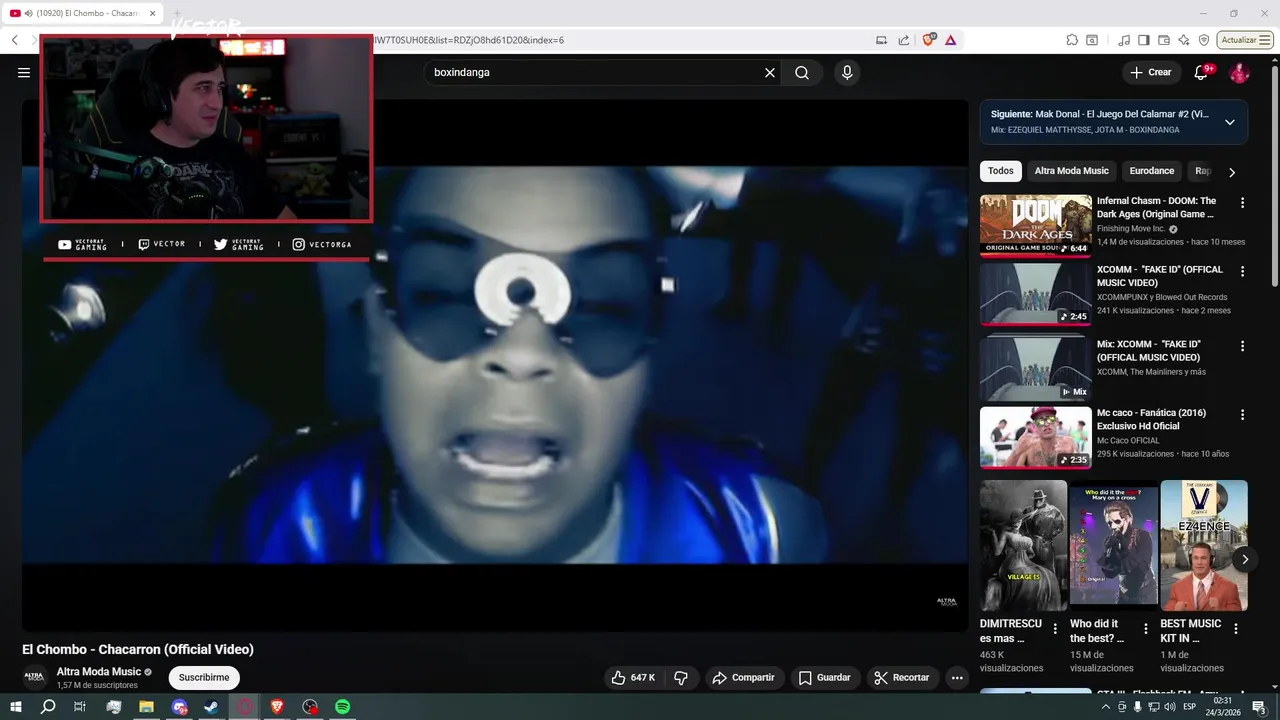This screenshot has width=1280, height=720.
Task: Dislike the video with thumbs down
Action: [x=681, y=678]
